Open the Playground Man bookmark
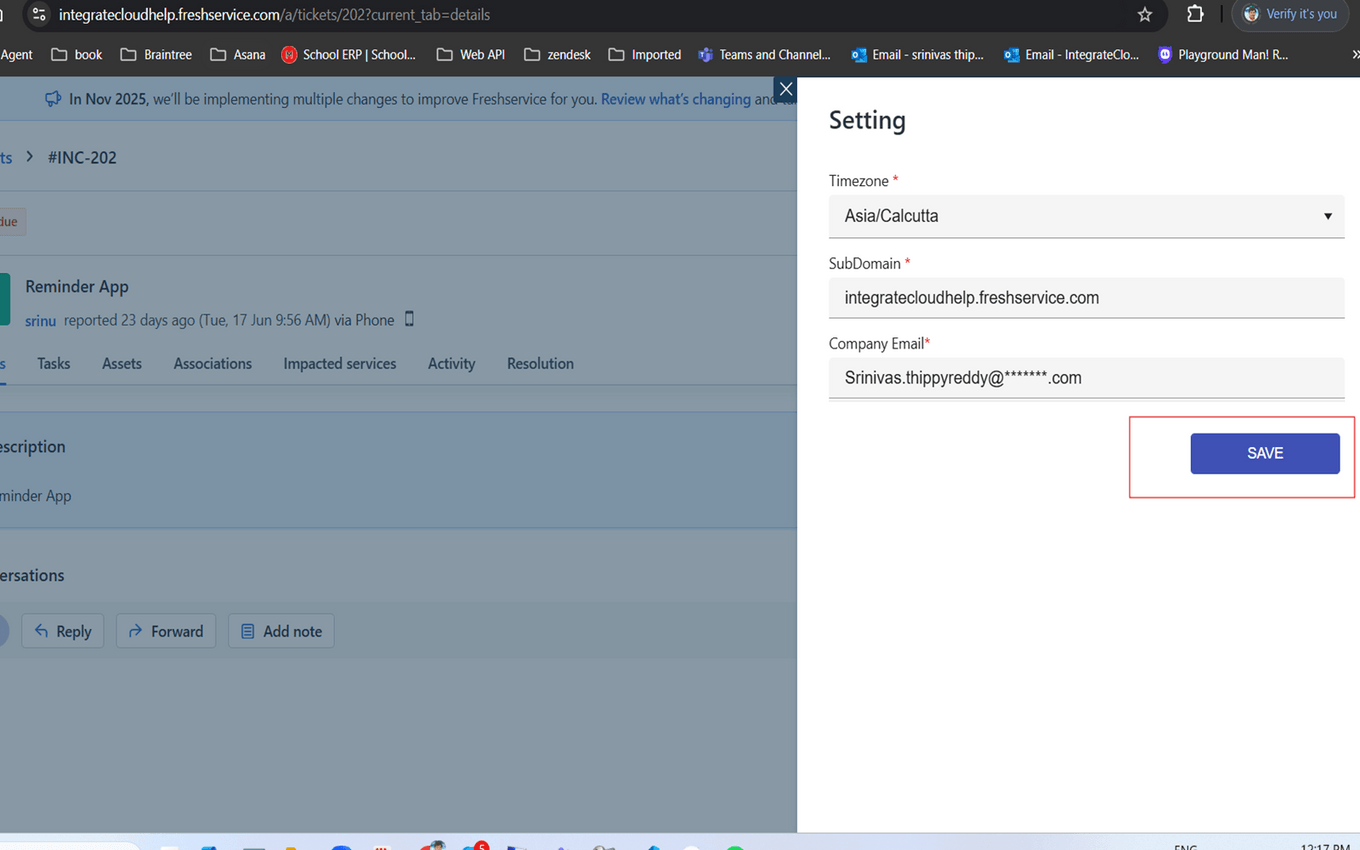The height and width of the screenshot is (850, 1360). 1223,55
